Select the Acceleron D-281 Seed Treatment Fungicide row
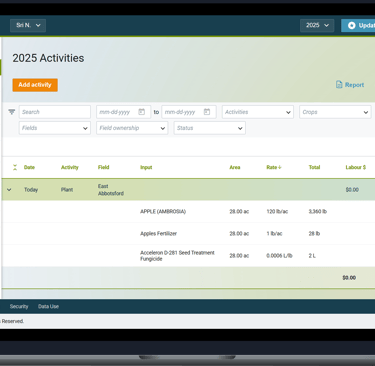The image size is (375, 366). click(188, 256)
